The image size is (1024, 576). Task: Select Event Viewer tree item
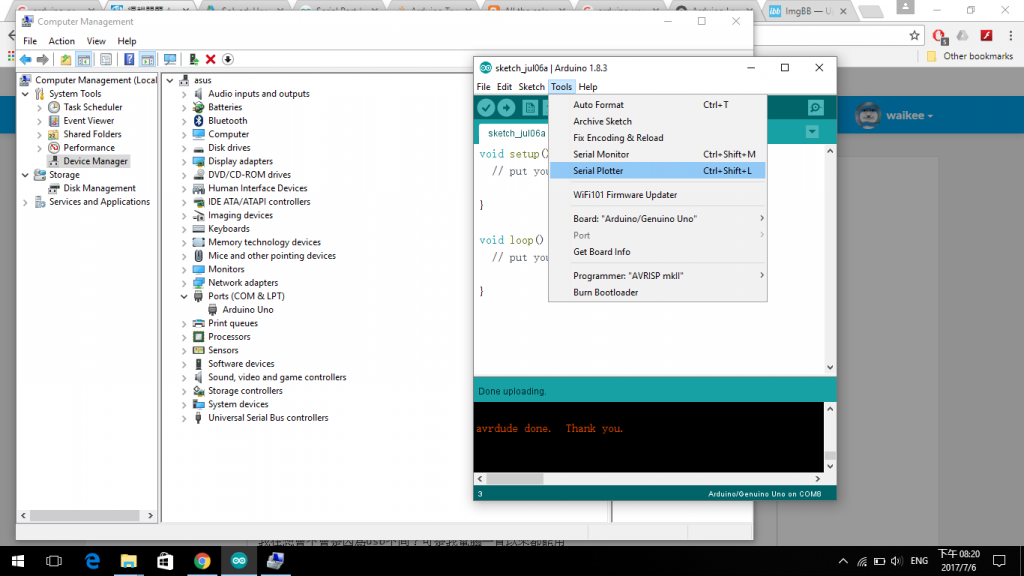pos(89,121)
